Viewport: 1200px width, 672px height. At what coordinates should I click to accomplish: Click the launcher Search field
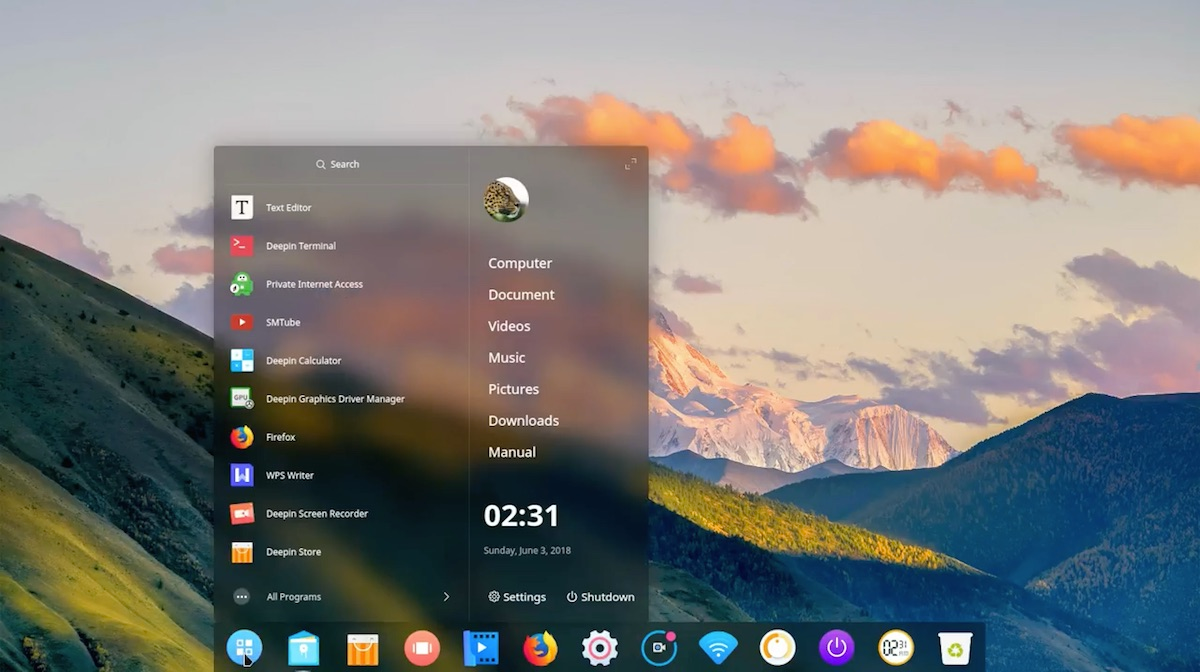(x=338, y=164)
